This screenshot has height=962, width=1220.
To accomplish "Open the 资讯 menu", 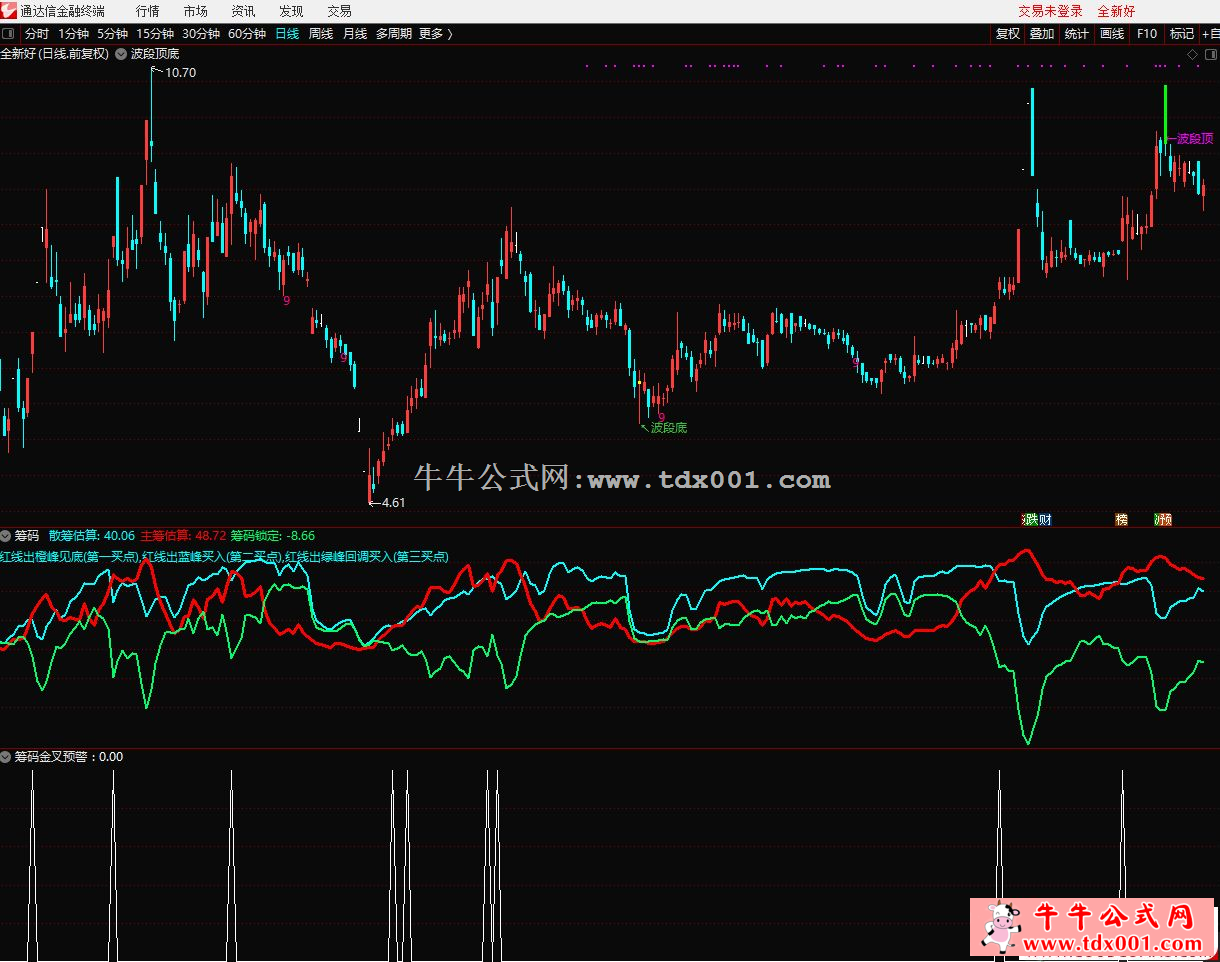I will click(243, 11).
